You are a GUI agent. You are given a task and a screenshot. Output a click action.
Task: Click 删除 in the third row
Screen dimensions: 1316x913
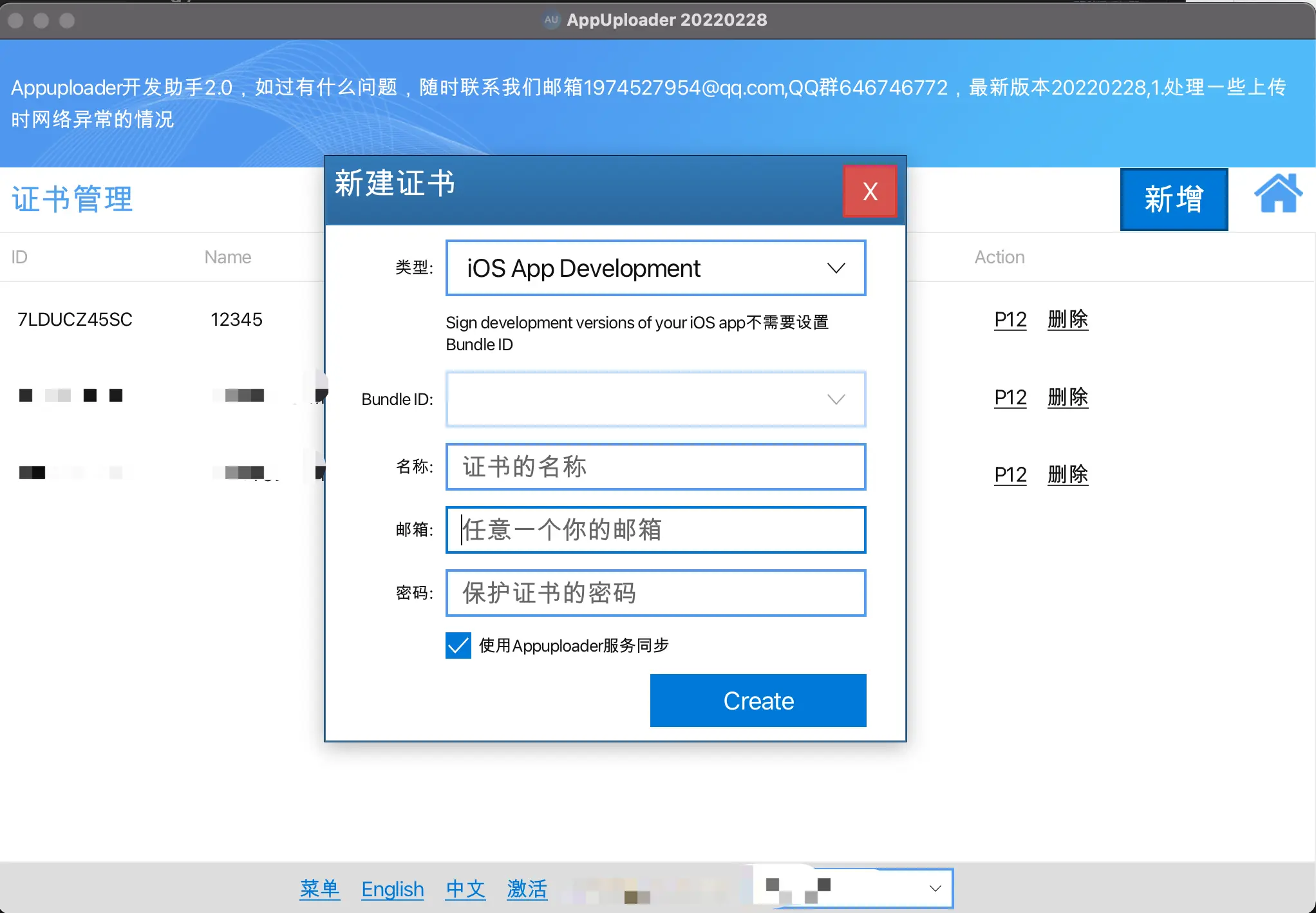(1067, 475)
